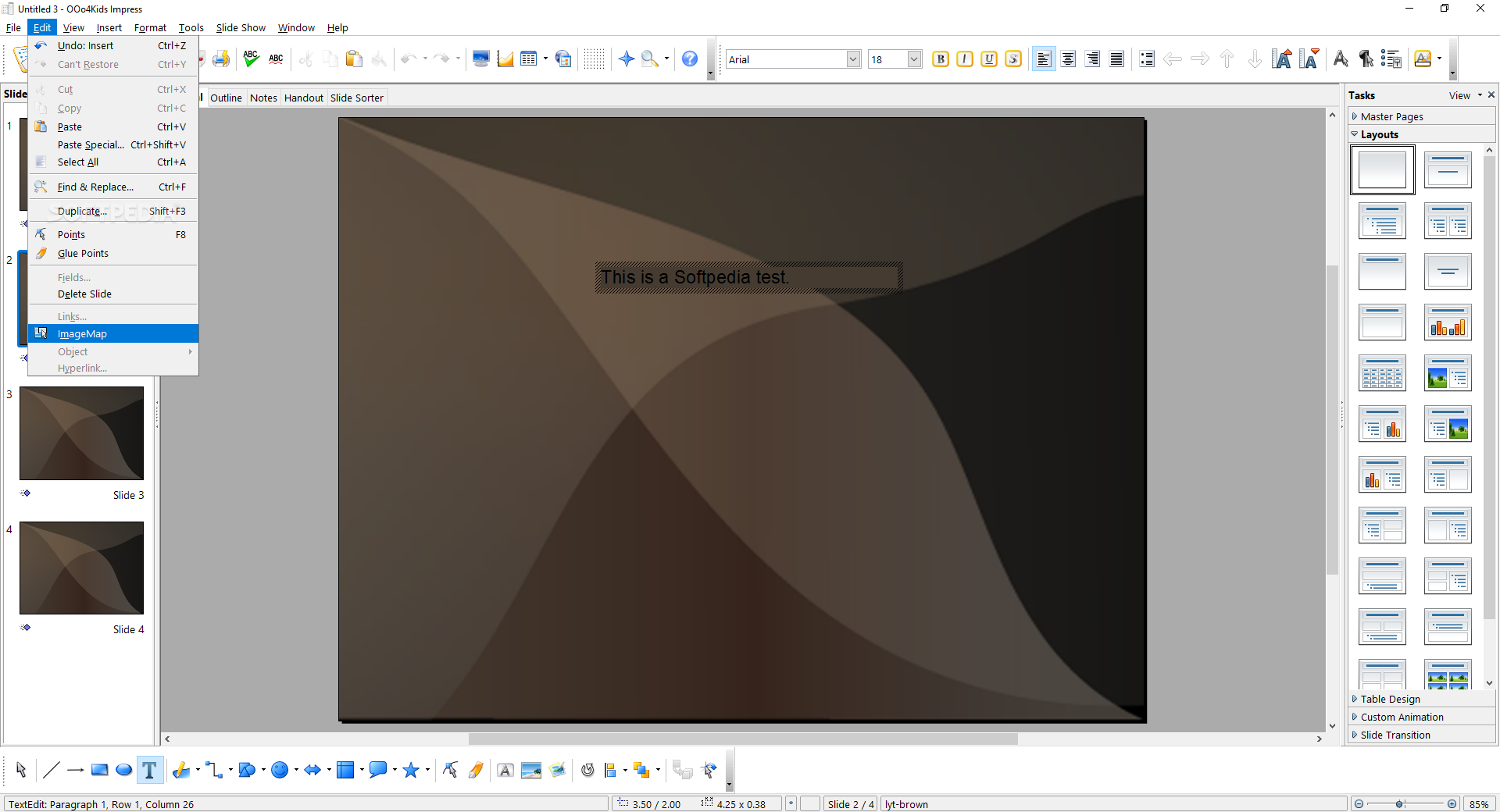The height and width of the screenshot is (812, 1500).
Task: Open the font size dropdown
Action: 914,59
